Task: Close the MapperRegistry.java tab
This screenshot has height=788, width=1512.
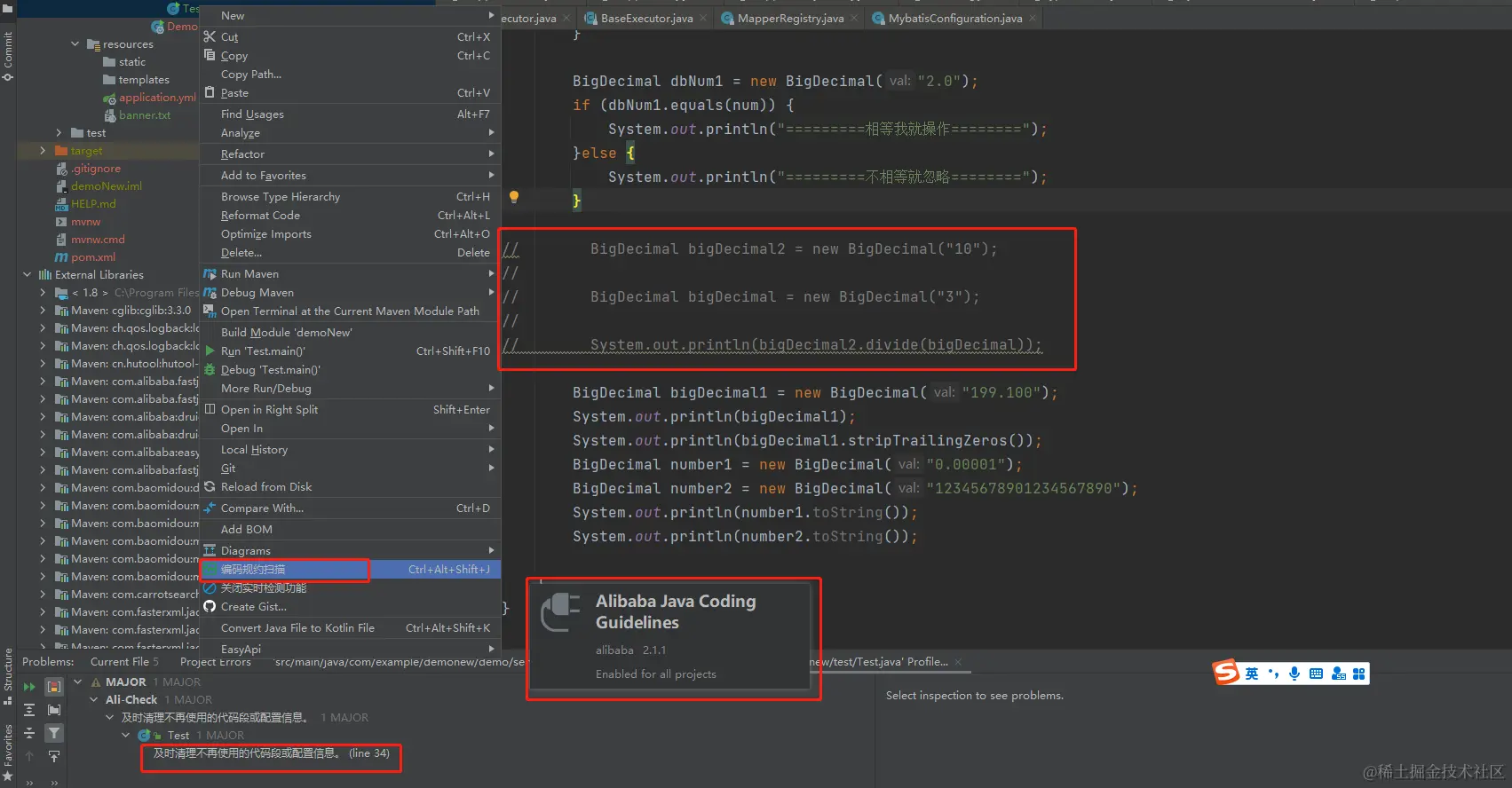Action: tap(854, 18)
